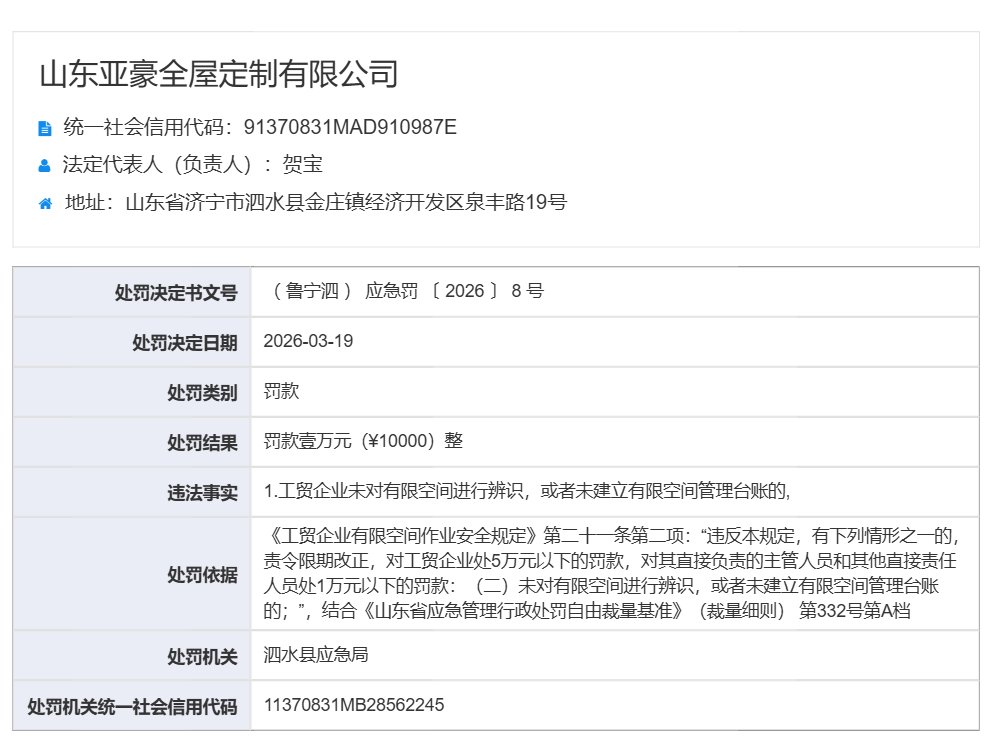Click the 处罚决定书文号 header cell
The image size is (992, 743).
click(176, 293)
